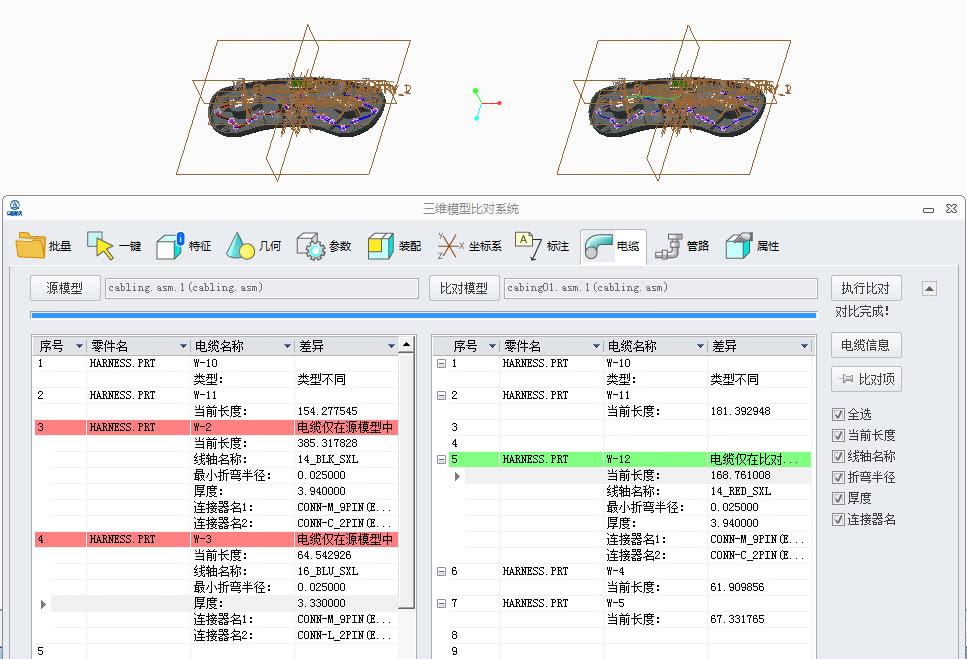The height and width of the screenshot is (659, 967).
Task: Enable the 全选 (select all) checkbox
Action: click(837, 415)
